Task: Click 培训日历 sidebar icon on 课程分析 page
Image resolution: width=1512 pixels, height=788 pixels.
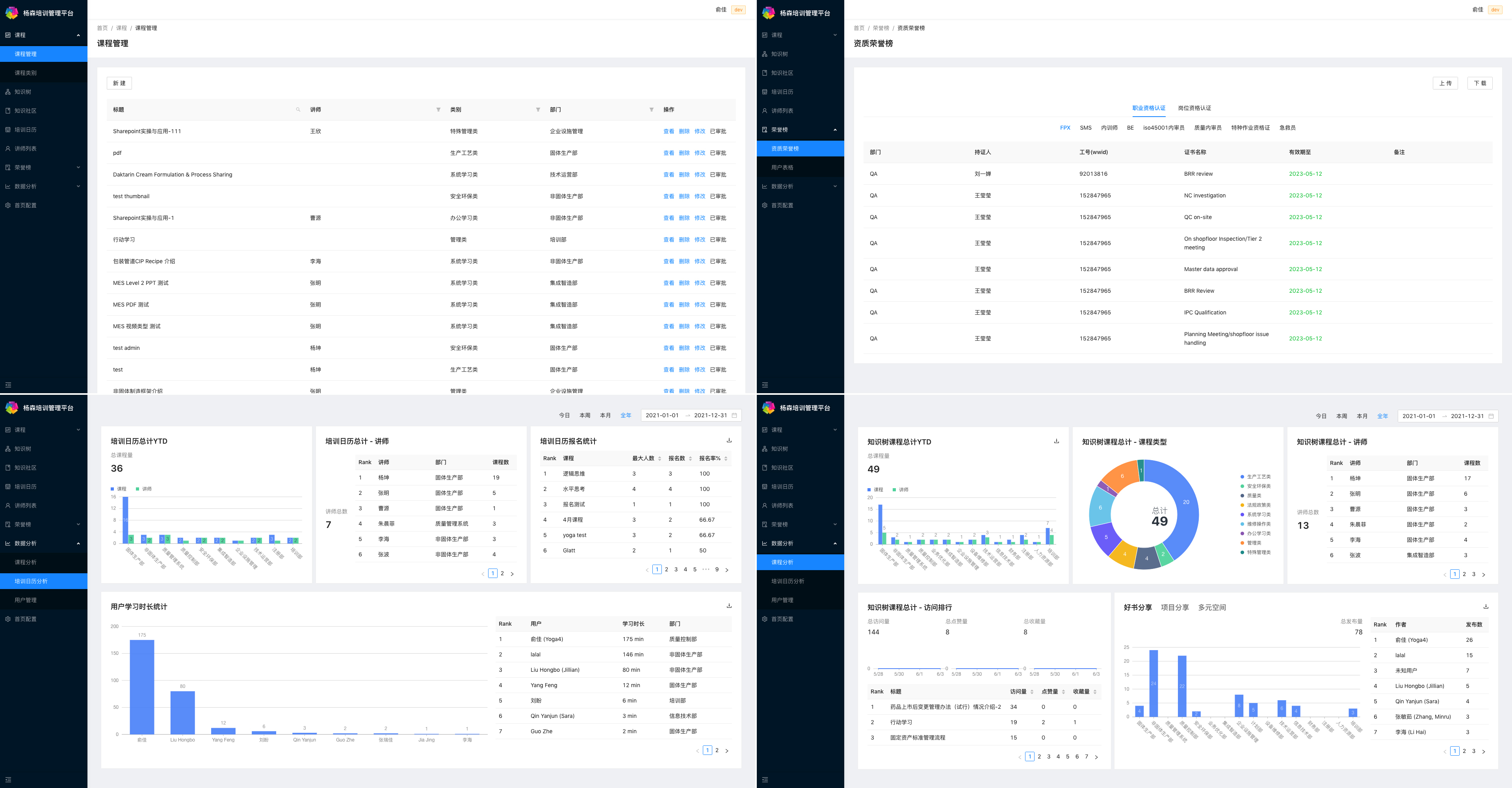Action: (x=765, y=487)
